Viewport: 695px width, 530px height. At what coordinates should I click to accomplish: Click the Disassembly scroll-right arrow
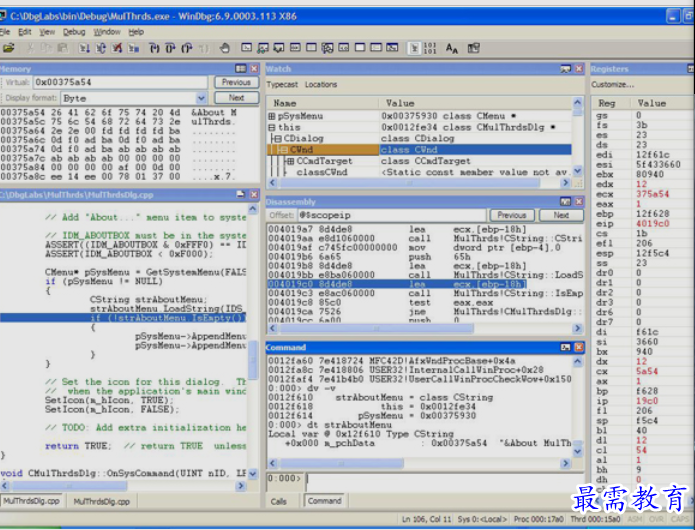point(577,328)
